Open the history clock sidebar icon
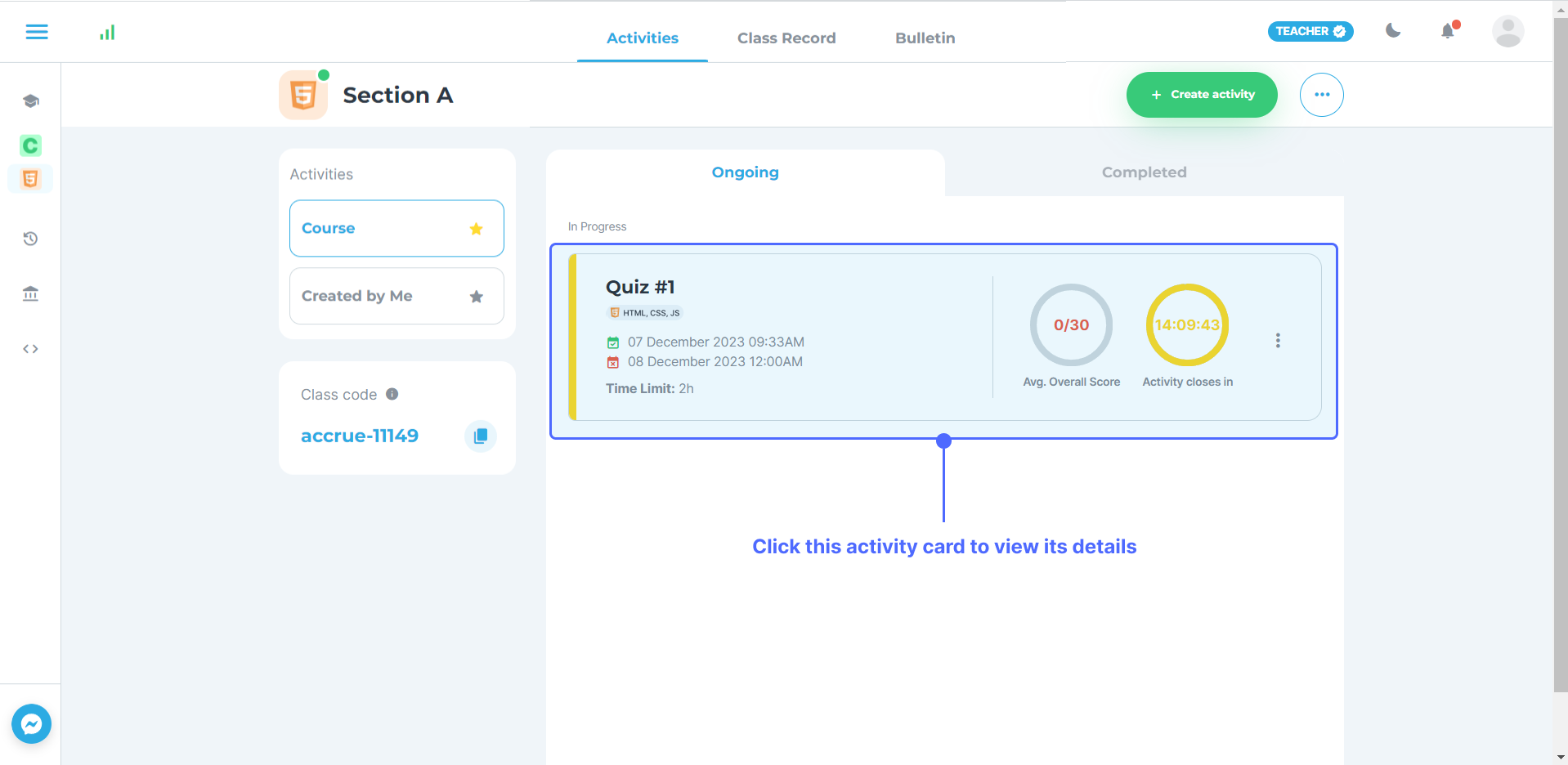This screenshot has width=1568, height=765. [x=31, y=239]
